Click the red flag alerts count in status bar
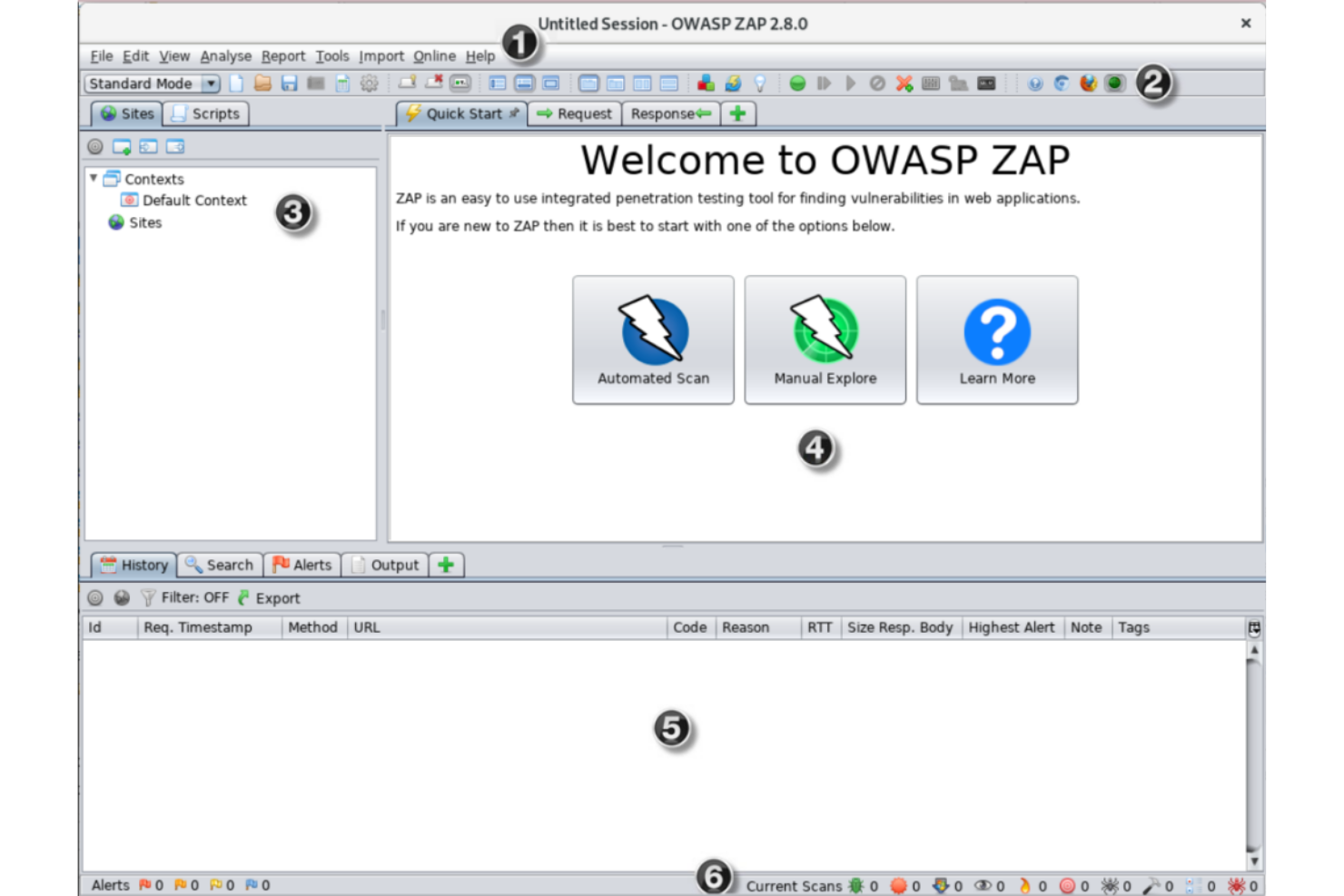The height and width of the screenshot is (896, 1344). point(151,885)
